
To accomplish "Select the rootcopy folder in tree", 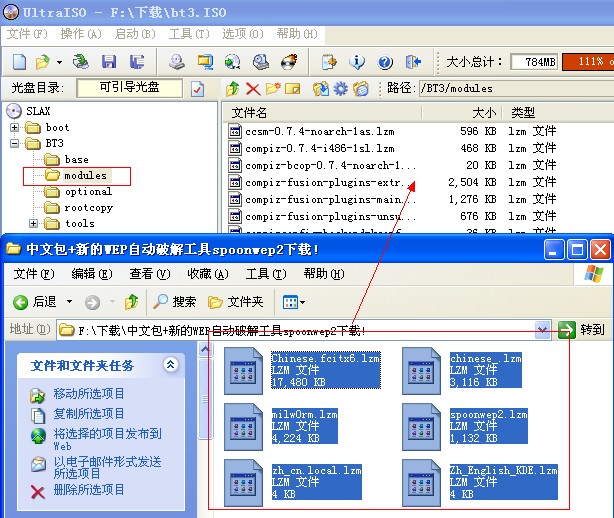I will 88,208.
